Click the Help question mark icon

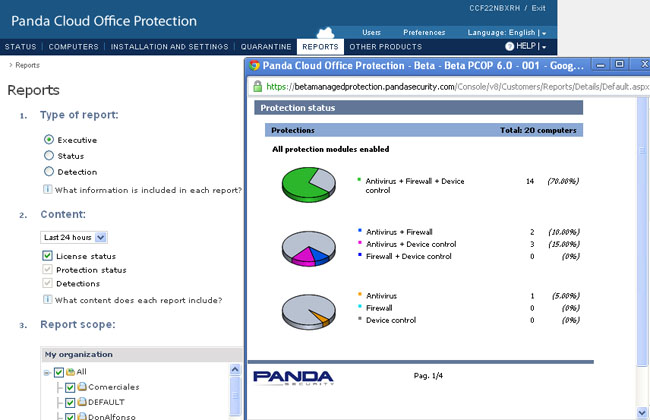point(509,46)
